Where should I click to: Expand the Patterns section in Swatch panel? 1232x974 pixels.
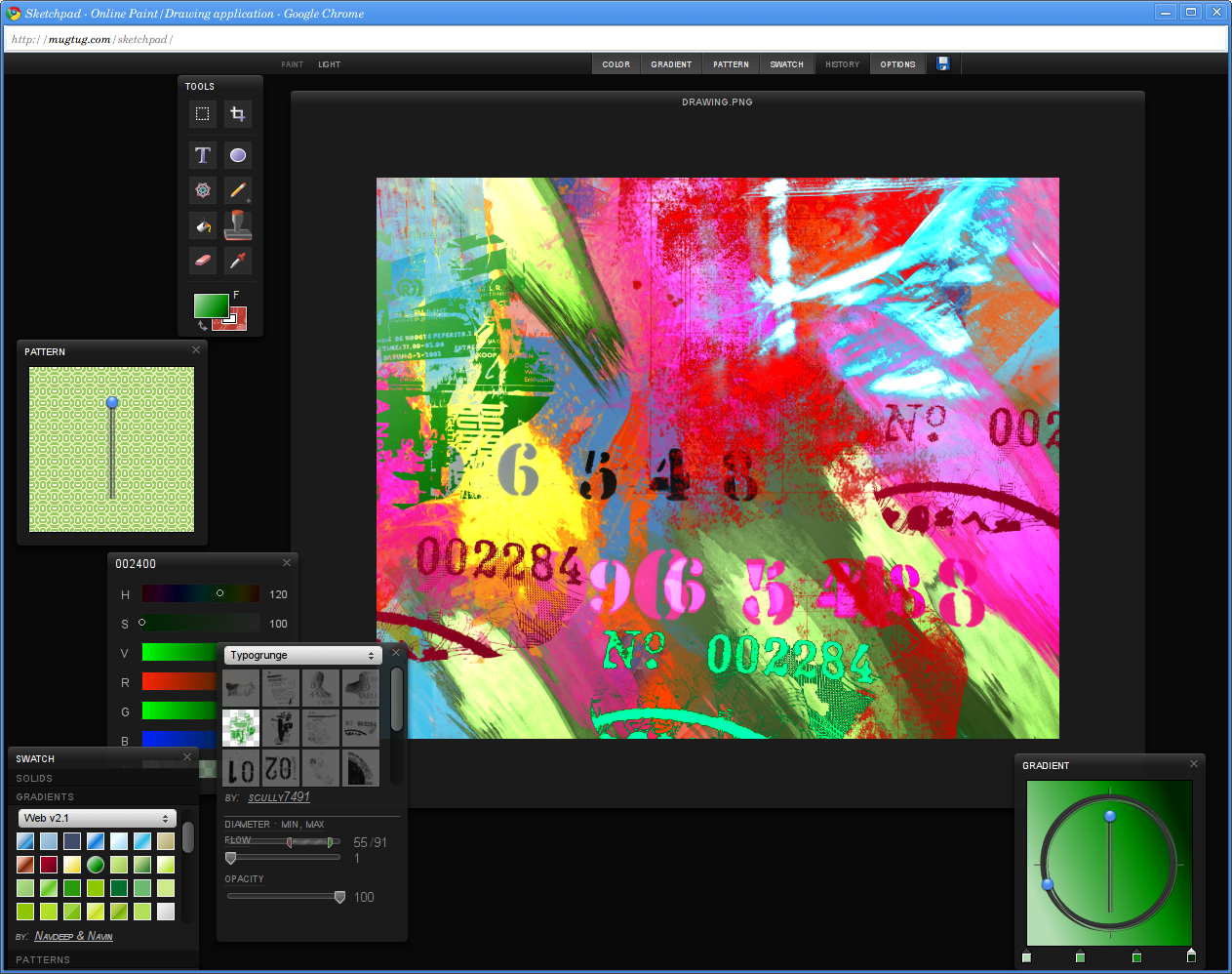[x=43, y=959]
